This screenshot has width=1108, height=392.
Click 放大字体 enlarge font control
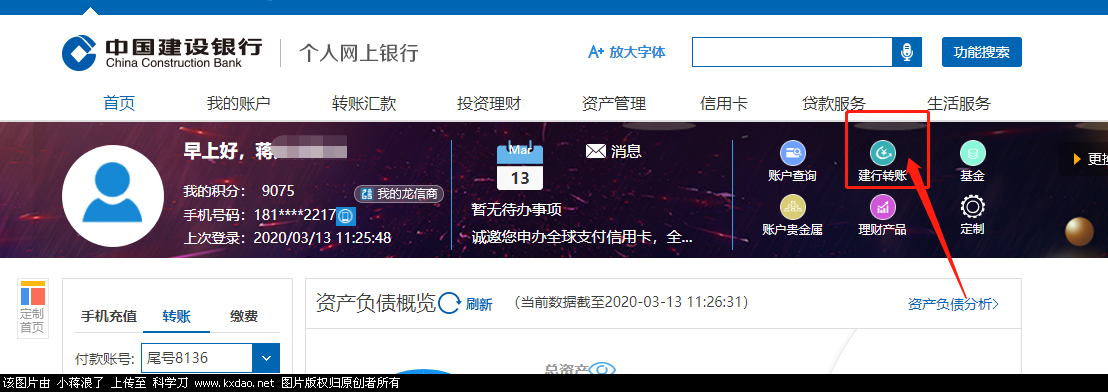click(x=627, y=52)
